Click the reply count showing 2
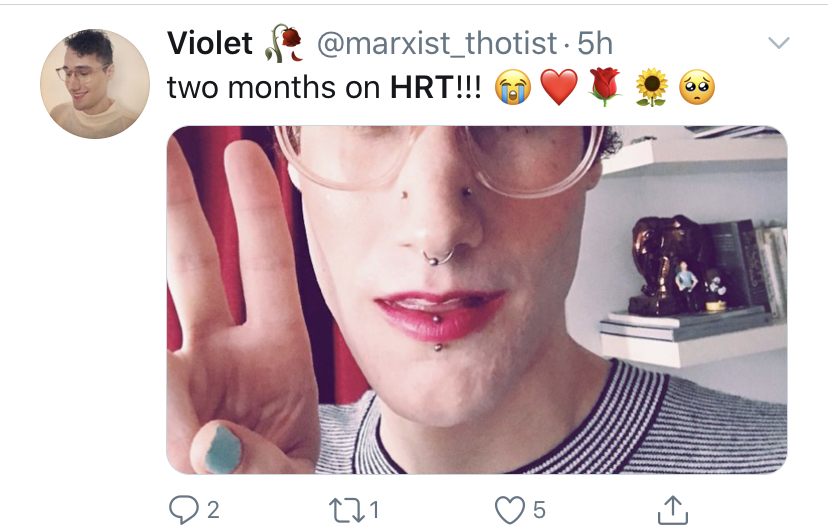 coord(213,510)
